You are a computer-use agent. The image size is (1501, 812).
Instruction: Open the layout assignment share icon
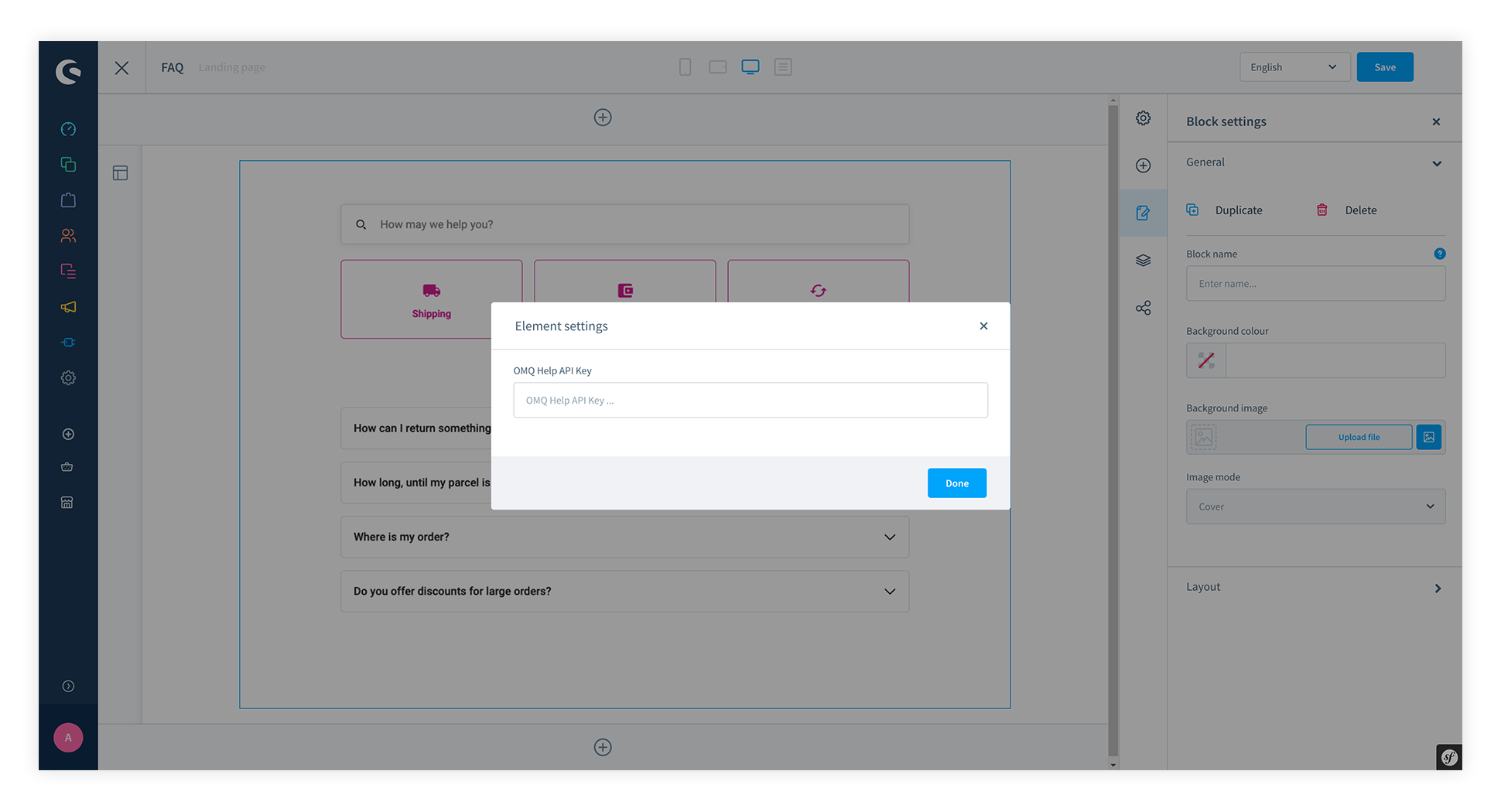pyautogui.click(x=1144, y=308)
